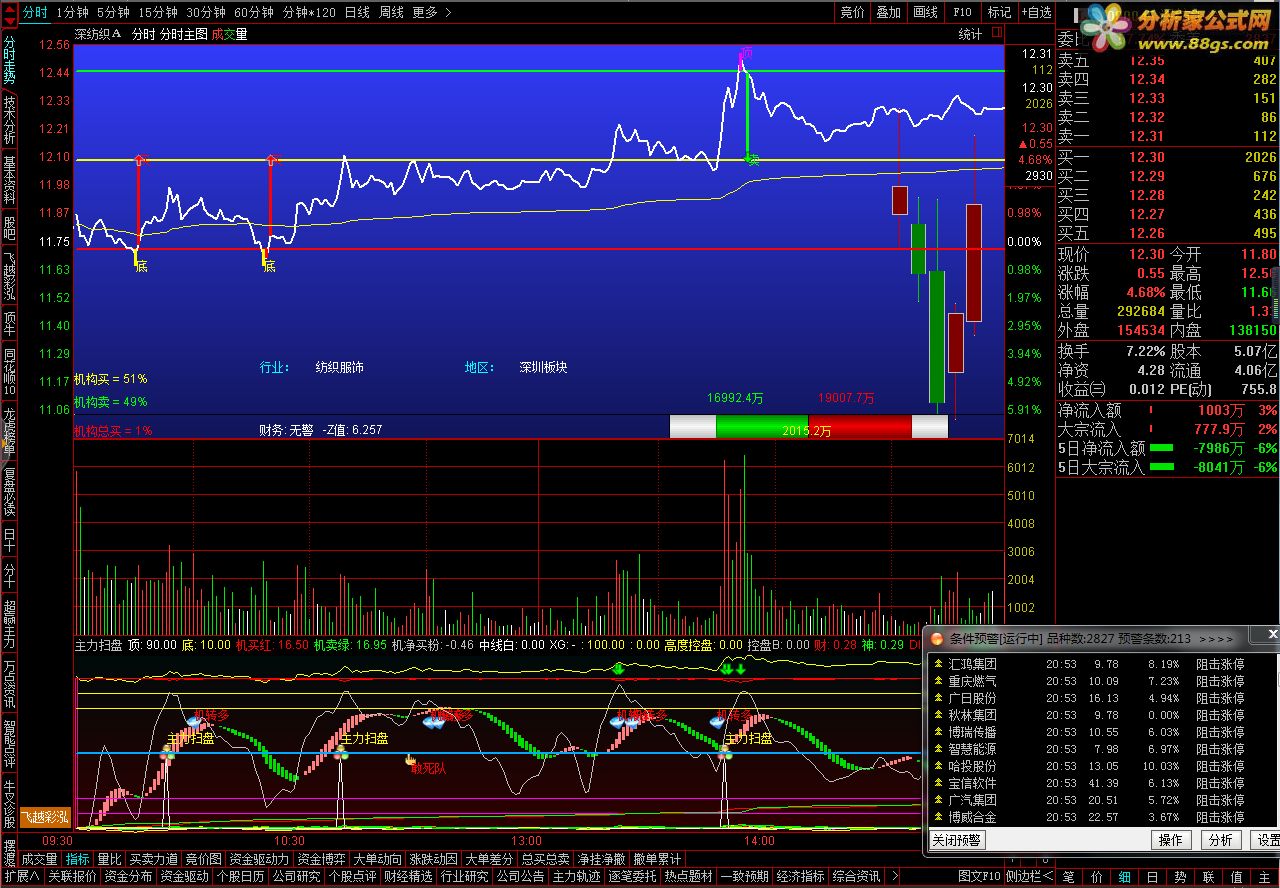Viewport: 1280px width, 888px height.
Task: Click the 标记 mark button
Action: tap(998, 12)
